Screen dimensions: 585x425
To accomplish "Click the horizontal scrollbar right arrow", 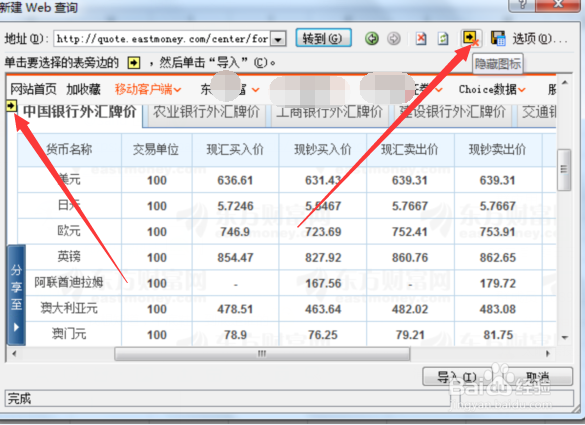I will pyautogui.click(x=548, y=353).
